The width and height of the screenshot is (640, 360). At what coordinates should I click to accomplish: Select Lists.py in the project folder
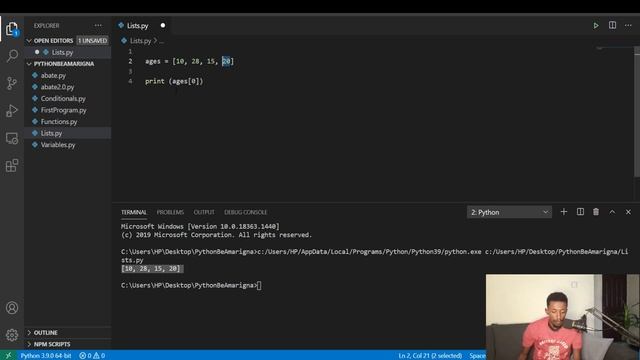point(67,133)
